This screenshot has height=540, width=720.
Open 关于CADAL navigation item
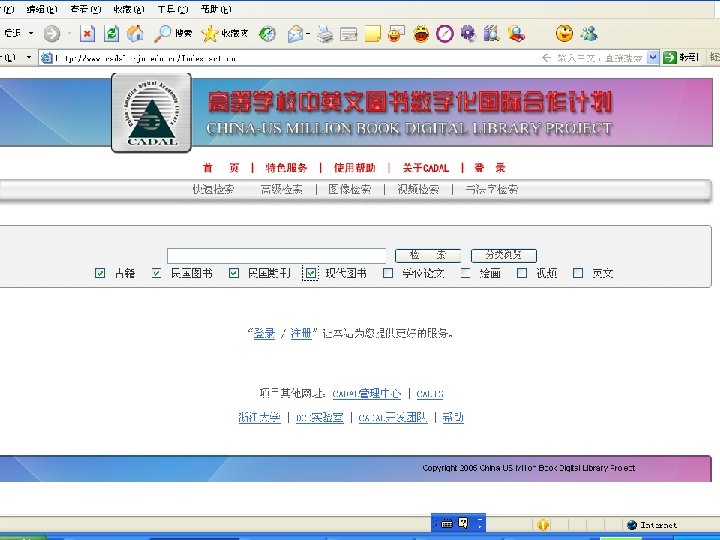coord(426,168)
